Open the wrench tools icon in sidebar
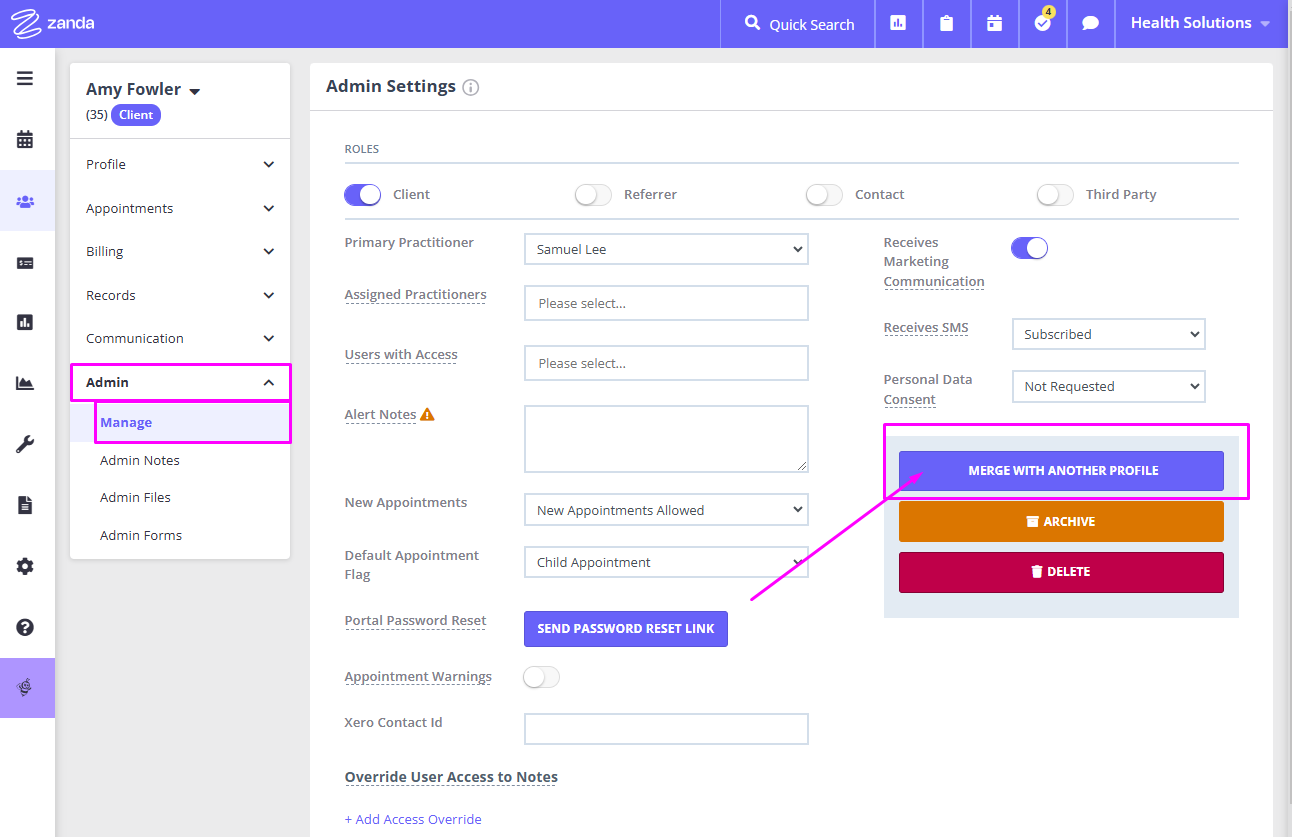 pyautogui.click(x=27, y=443)
